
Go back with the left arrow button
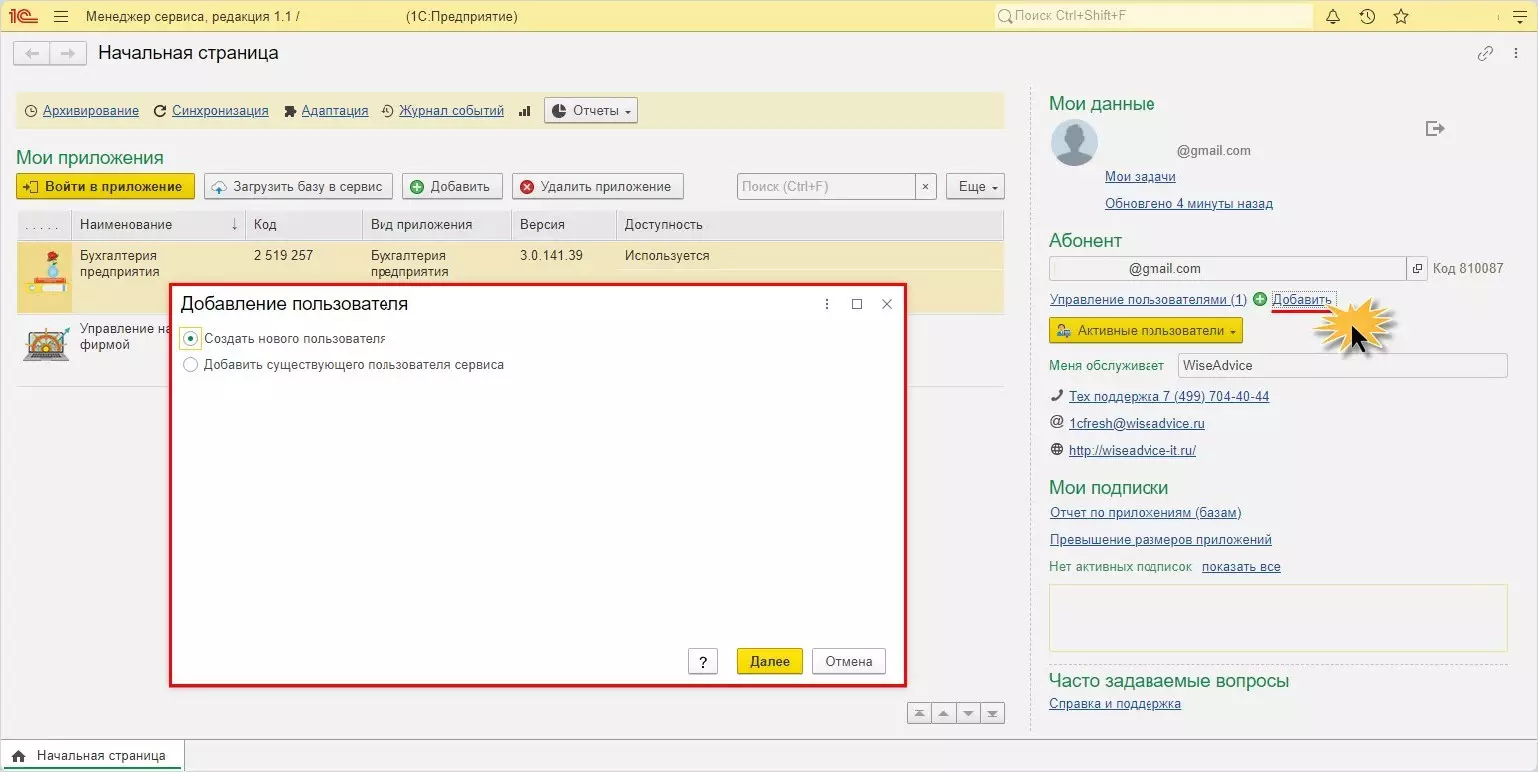[x=33, y=53]
